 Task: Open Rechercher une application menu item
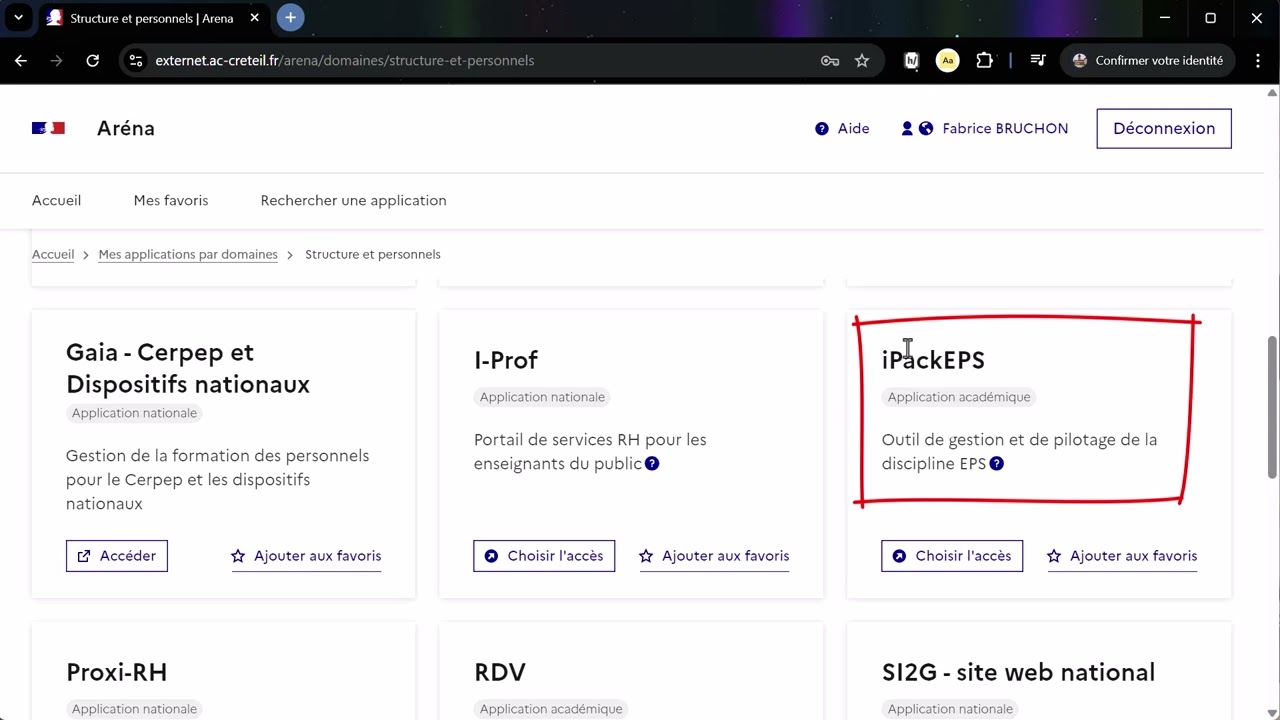coord(353,200)
